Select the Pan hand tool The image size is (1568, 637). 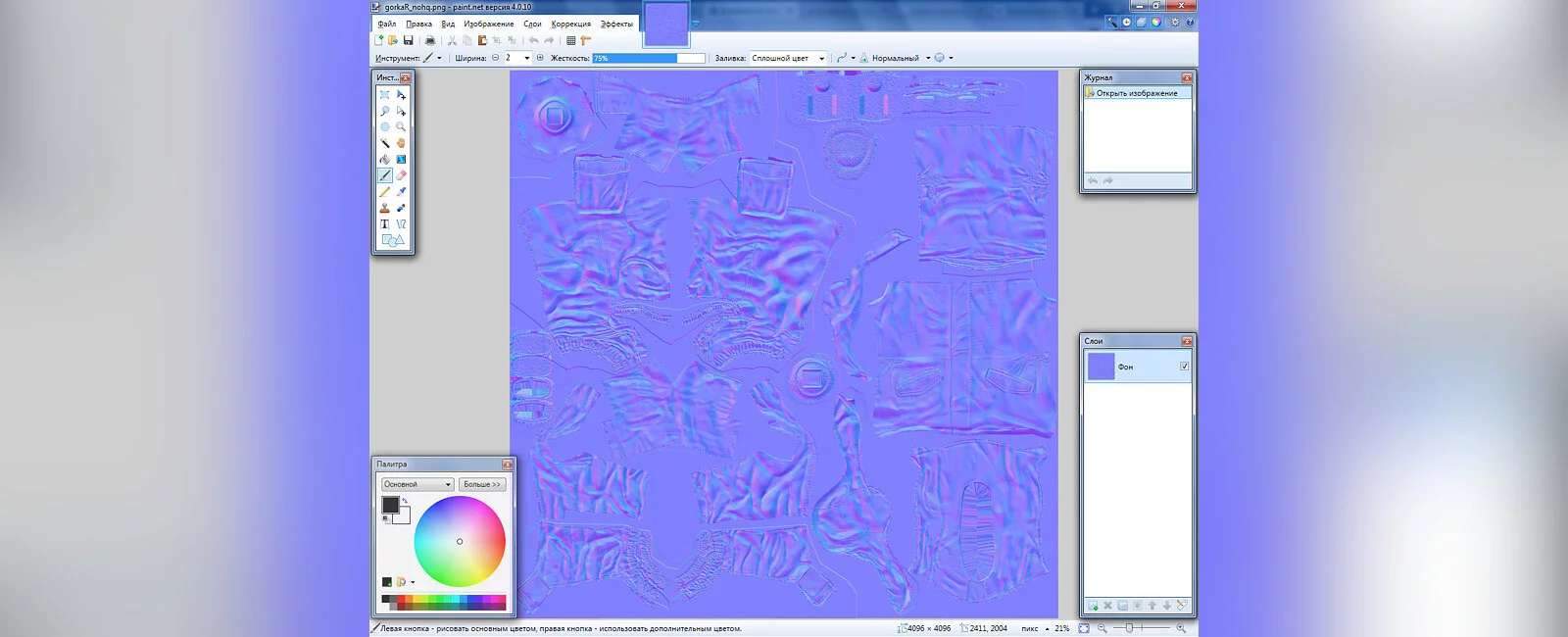pyautogui.click(x=401, y=143)
